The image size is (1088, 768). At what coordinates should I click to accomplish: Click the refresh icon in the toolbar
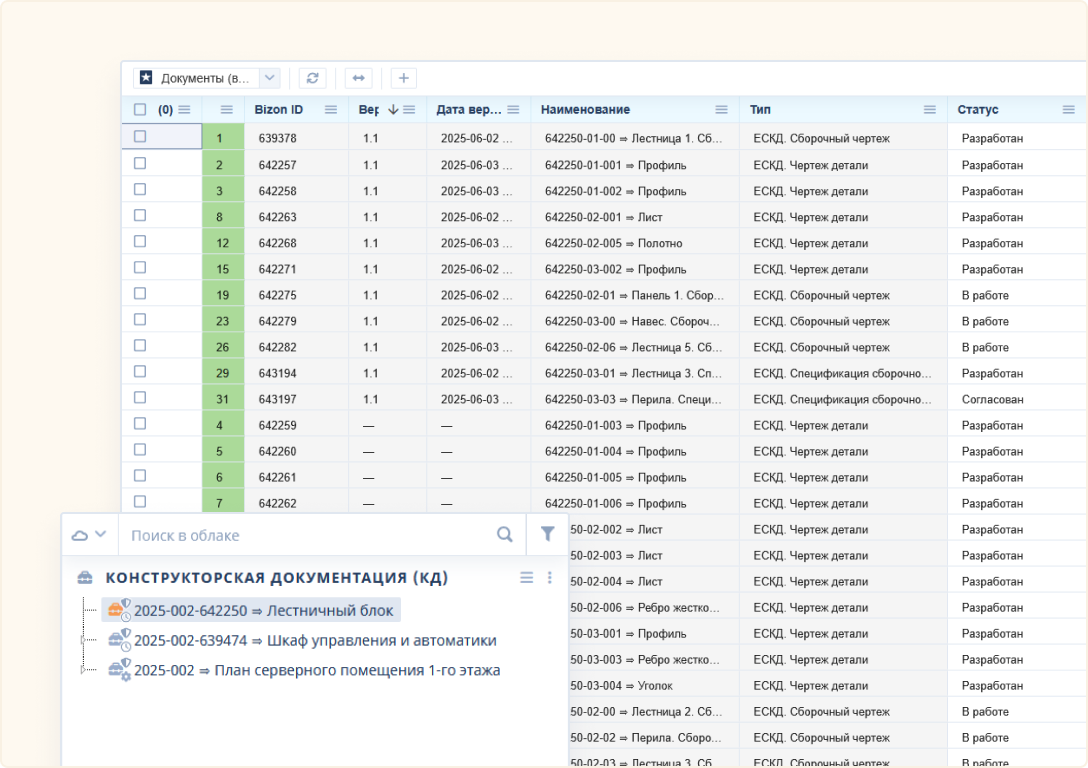313,78
